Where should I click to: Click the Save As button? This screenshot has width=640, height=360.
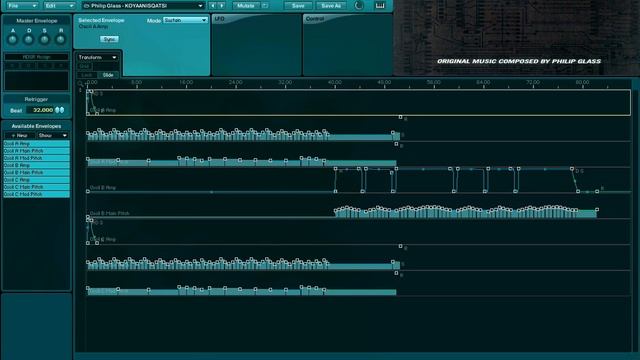[331, 6]
